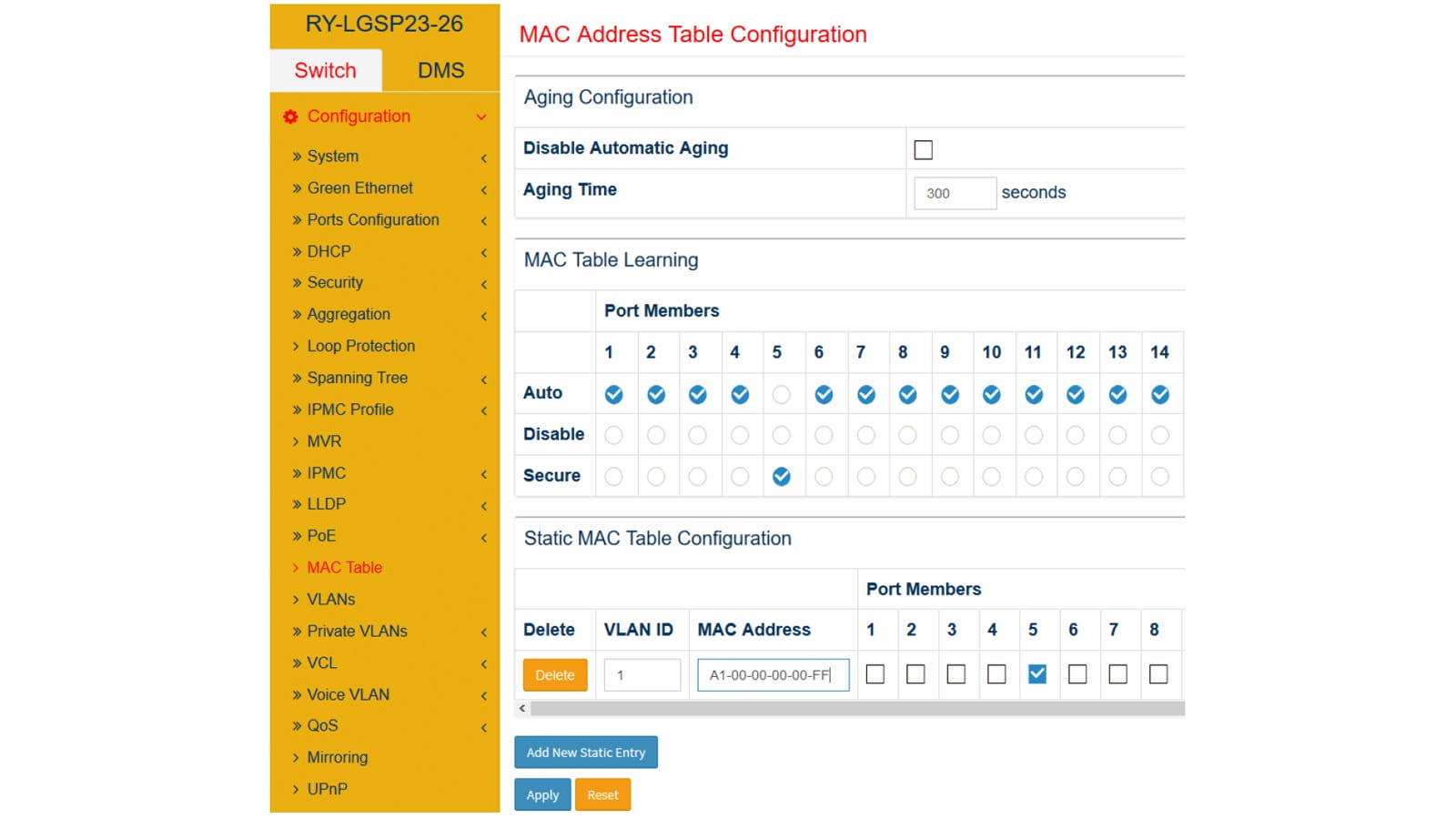This screenshot has height=819, width=1456.
Task: Click the double-arrow icon beside DHCP
Action: 297,252
